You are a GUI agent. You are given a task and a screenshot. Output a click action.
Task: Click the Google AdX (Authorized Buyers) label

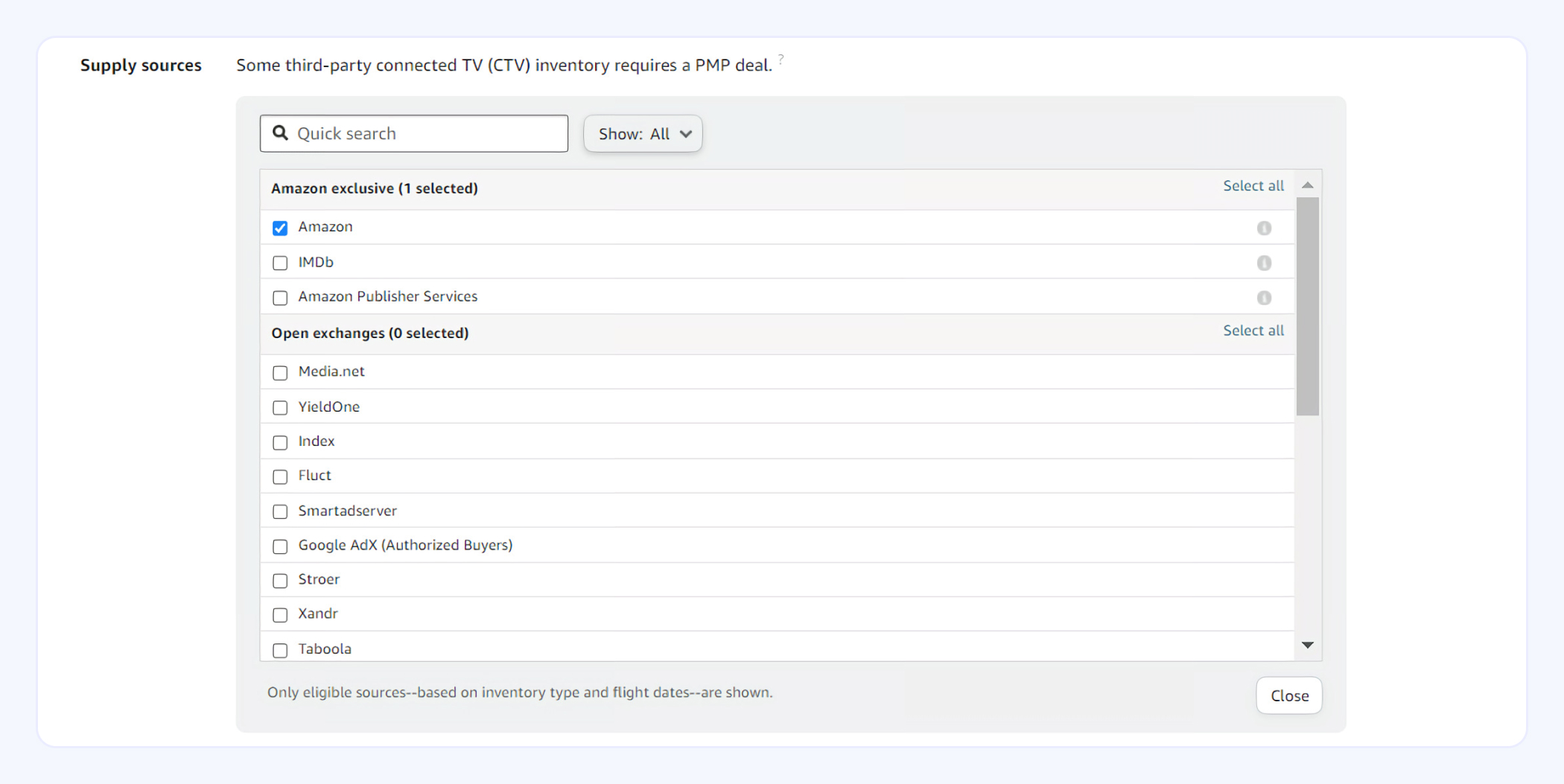point(405,545)
